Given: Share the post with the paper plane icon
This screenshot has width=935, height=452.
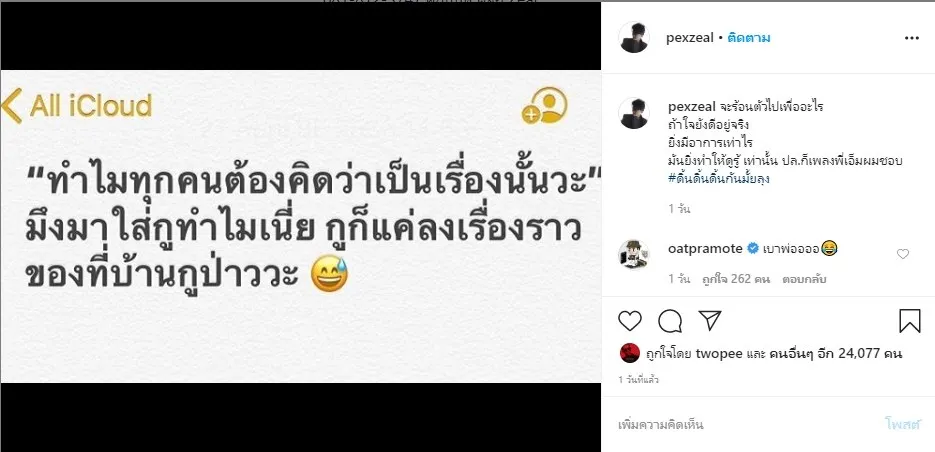Looking at the screenshot, I should 710,320.
